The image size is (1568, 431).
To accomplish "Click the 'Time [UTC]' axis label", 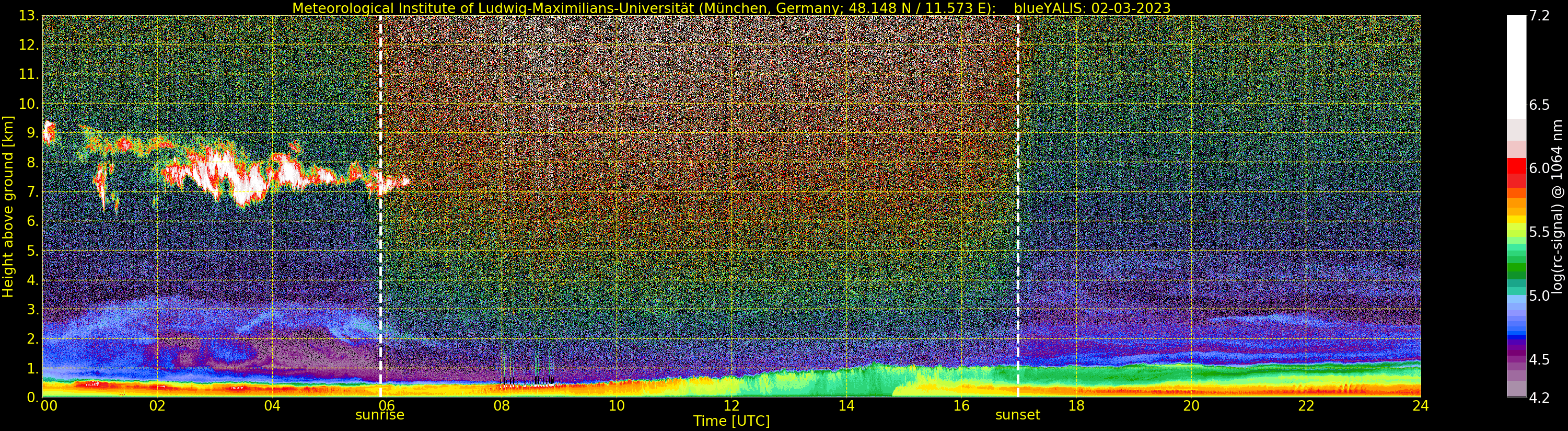I will pos(731,421).
